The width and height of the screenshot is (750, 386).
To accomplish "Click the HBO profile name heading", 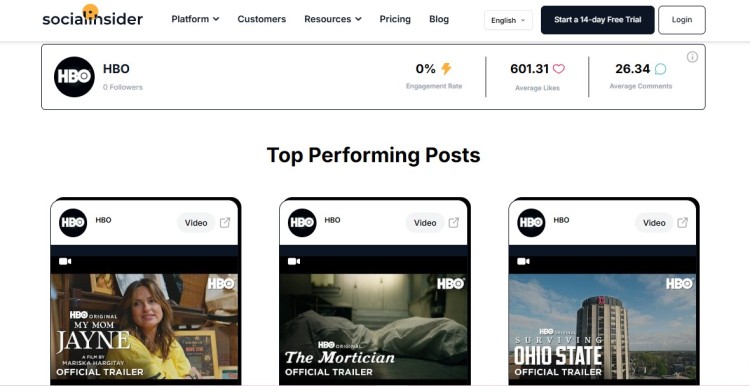I will point(116,69).
